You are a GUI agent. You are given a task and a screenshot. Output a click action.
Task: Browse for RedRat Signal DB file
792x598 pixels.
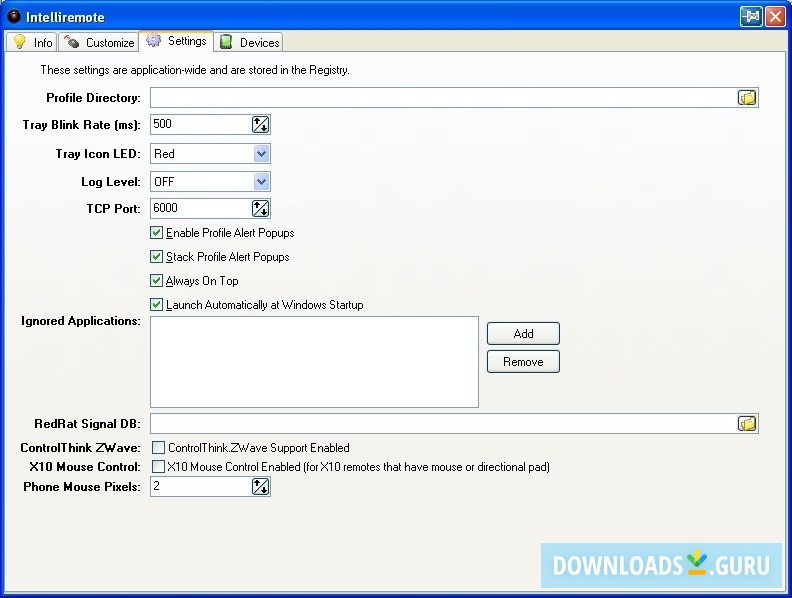[x=747, y=423]
